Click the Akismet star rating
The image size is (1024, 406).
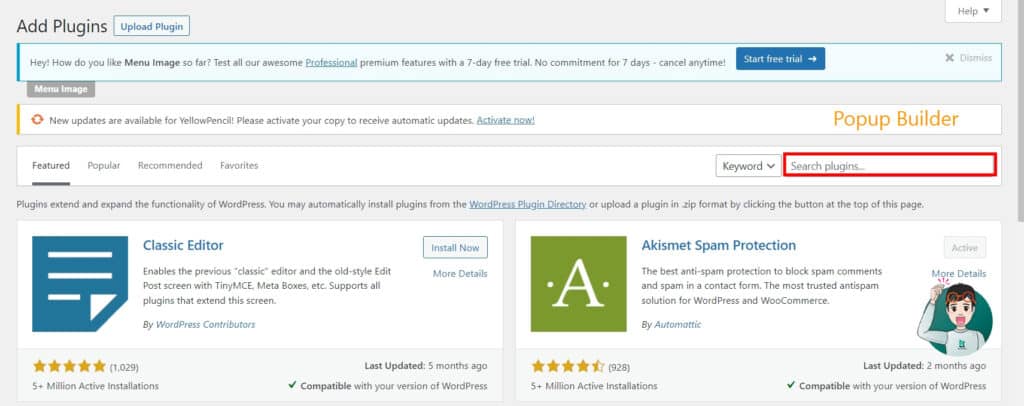[x=568, y=366]
